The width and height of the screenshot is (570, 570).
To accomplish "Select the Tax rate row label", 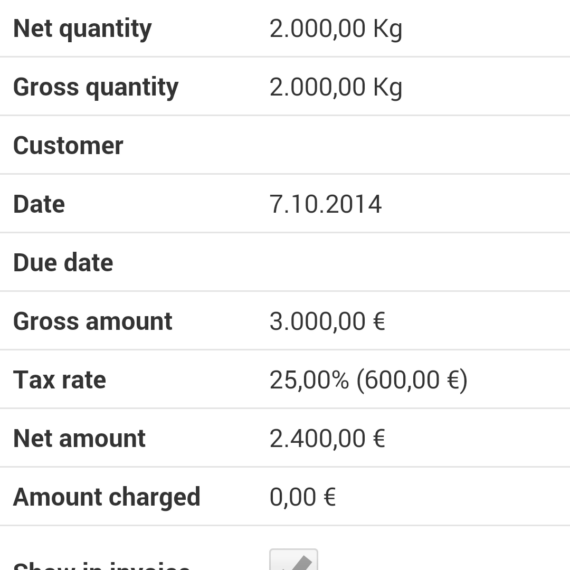I will tap(60, 380).
